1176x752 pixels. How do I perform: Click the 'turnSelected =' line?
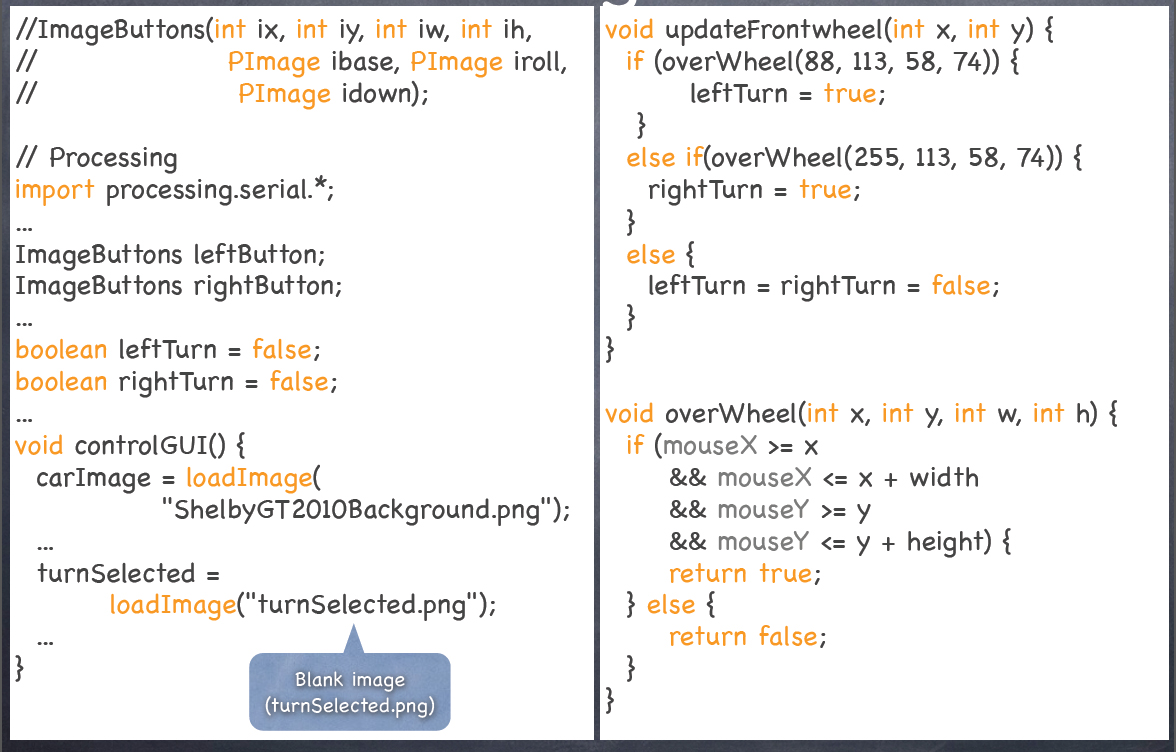click(x=128, y=574)
